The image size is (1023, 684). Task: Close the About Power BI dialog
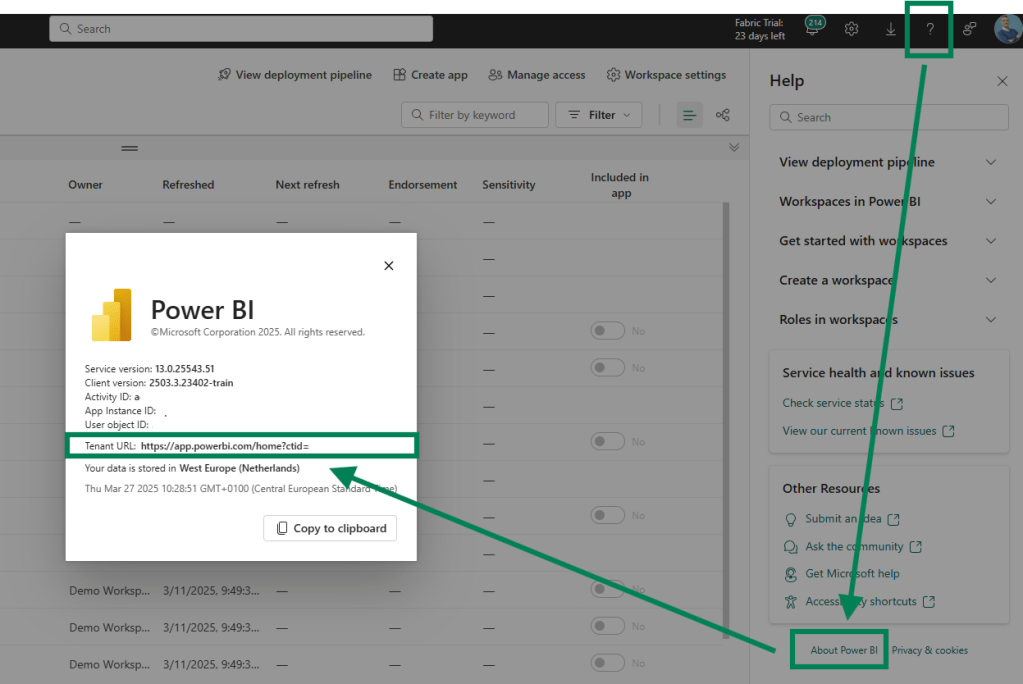click(389, 265)
